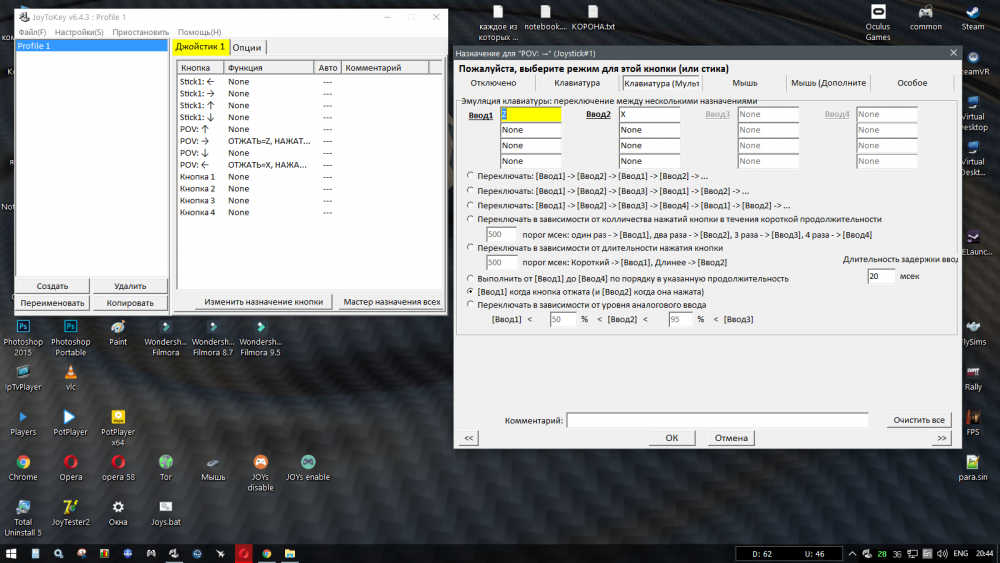Switch to the Опции tab
Viewport: 1000px width, 563px height.
247,47
